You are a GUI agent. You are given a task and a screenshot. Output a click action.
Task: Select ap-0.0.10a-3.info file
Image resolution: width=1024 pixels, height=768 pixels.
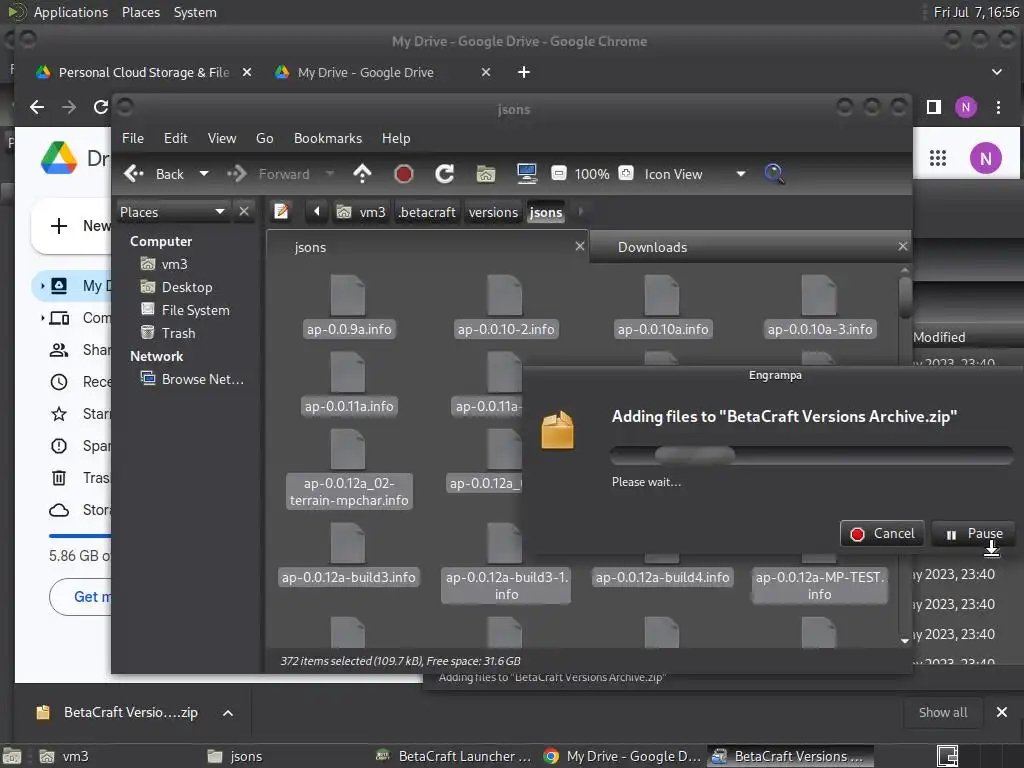coord(820,306)
